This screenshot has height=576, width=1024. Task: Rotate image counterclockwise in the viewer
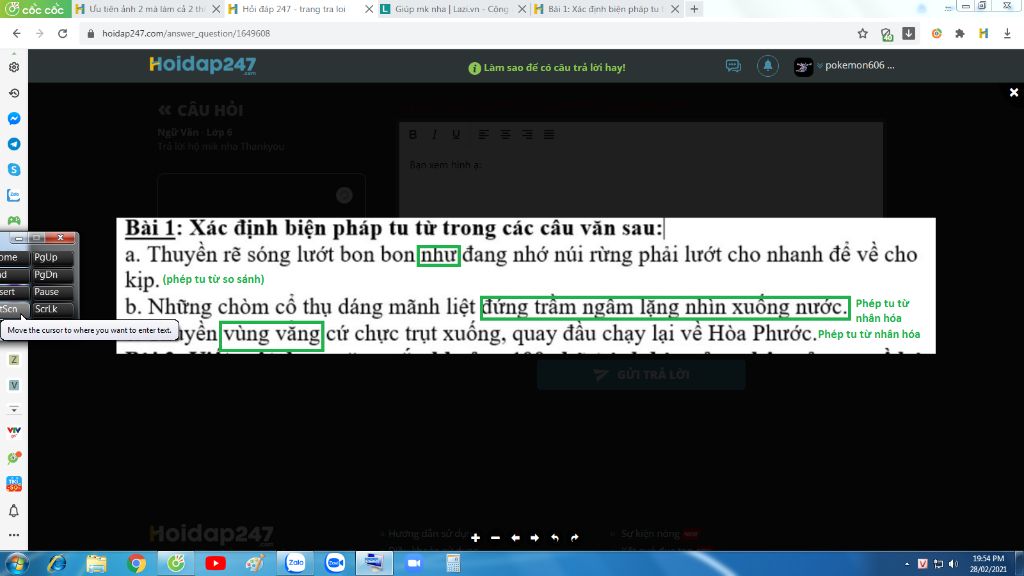554,537
